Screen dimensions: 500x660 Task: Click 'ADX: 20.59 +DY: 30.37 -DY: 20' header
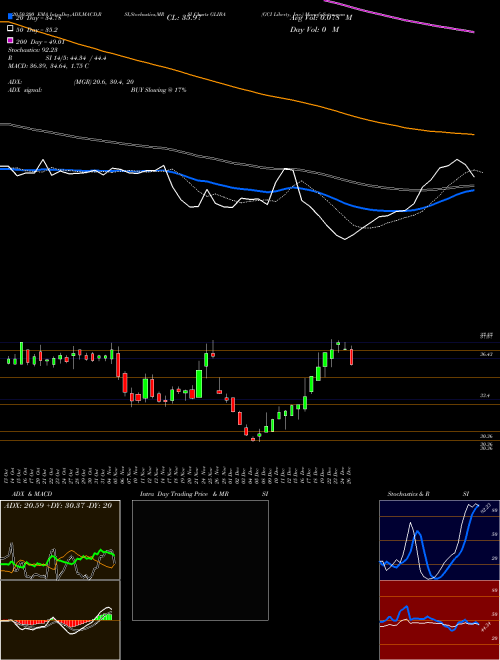tap(58, 505)
